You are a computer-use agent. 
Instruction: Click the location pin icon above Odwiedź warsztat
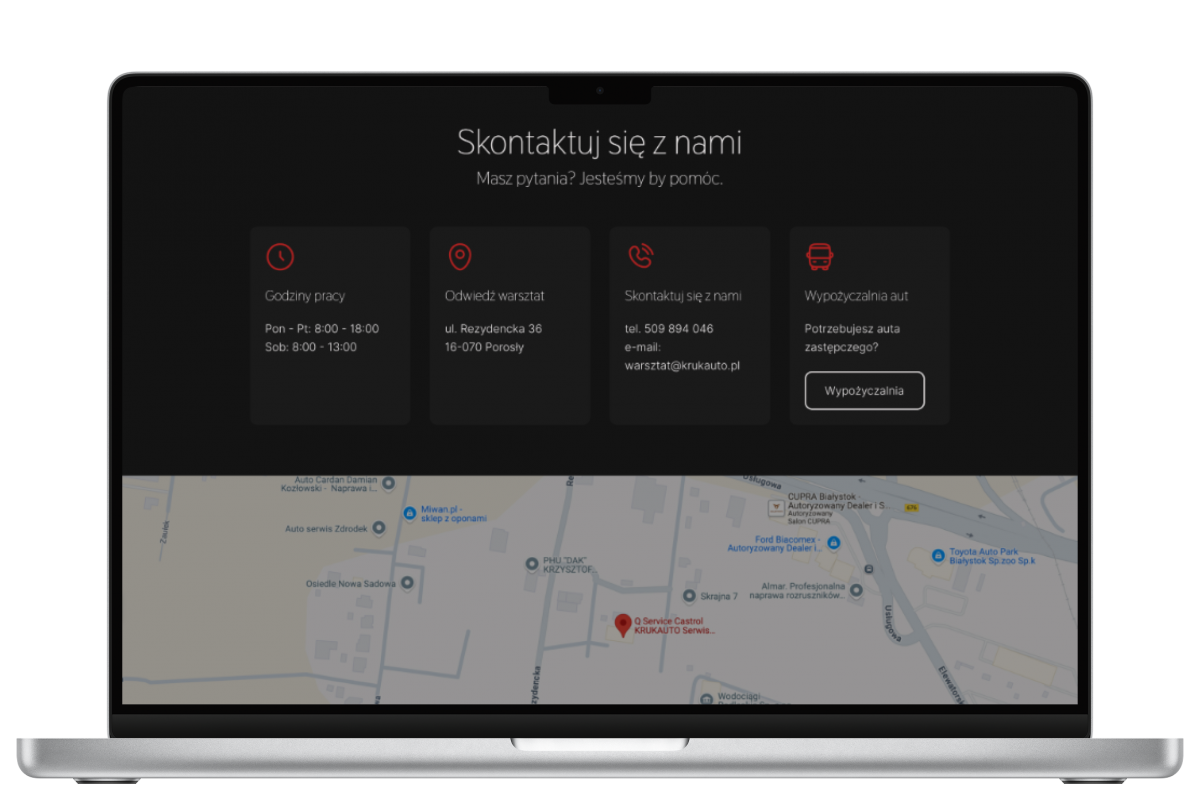459,257
